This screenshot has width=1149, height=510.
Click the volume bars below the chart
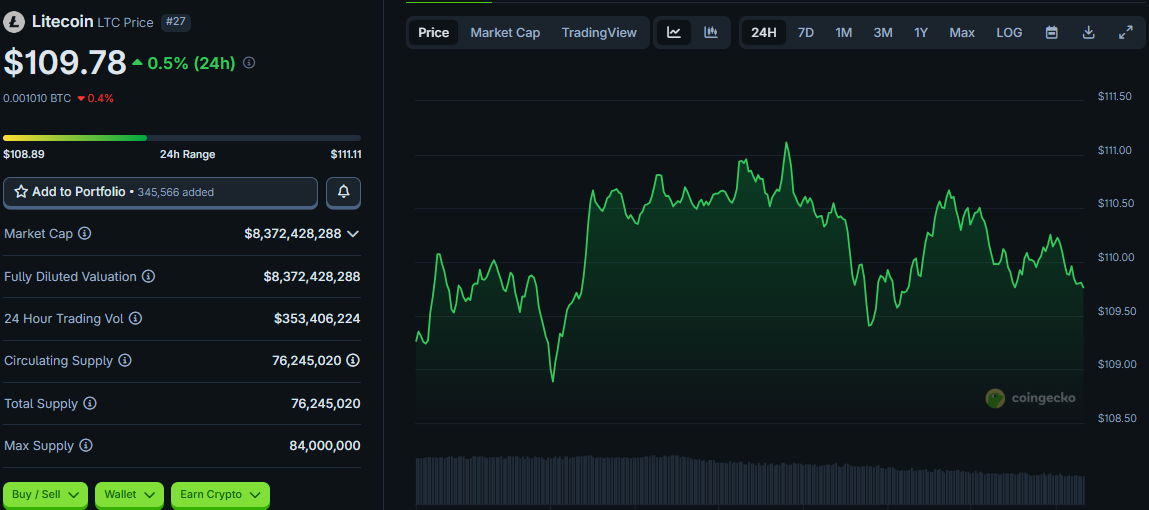pyautogui.click(x=749, y=480)
